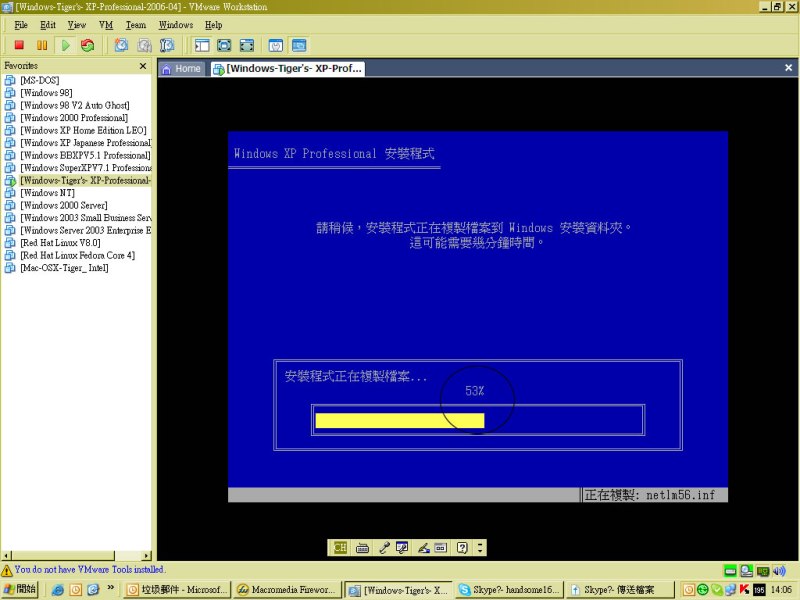
Task: Open the Snapshot Manager wrench icon
Action: pyautogui.click(x=167, y=45)
